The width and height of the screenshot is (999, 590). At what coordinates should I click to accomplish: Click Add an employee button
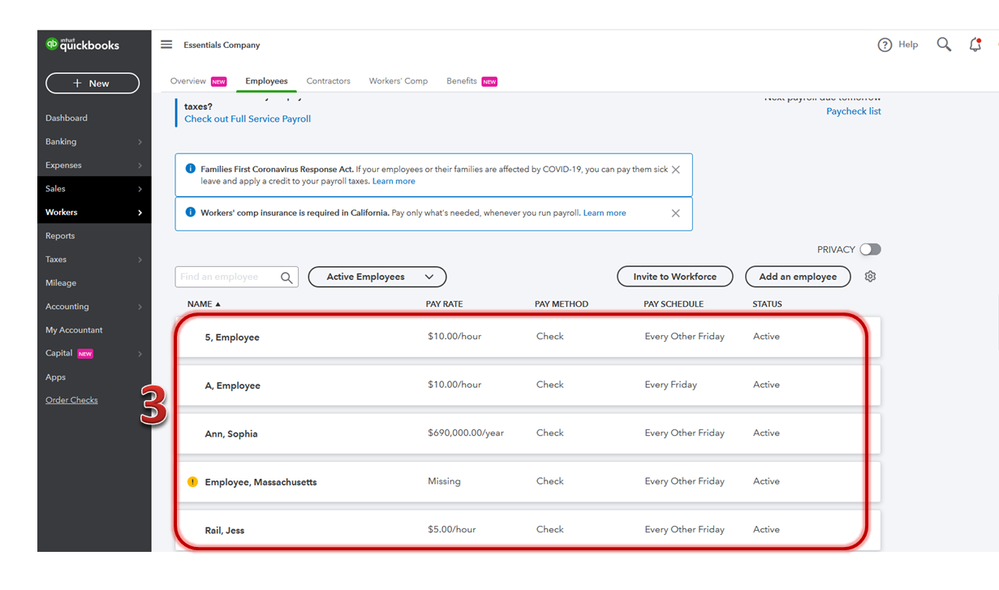tap(798, 277)
